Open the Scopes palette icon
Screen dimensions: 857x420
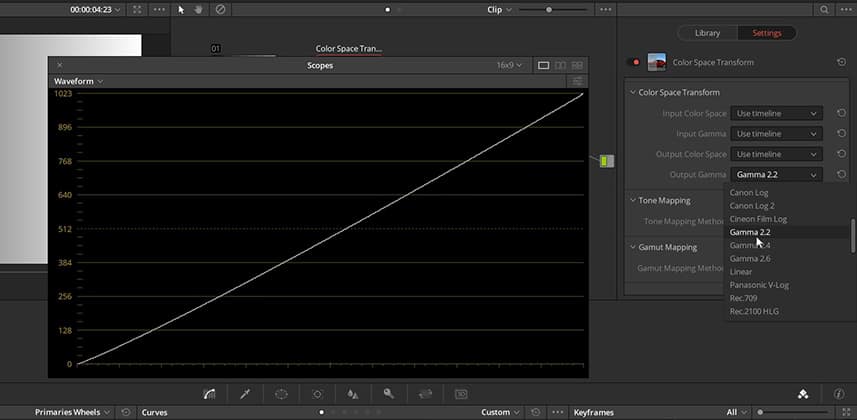pos(803,394)
